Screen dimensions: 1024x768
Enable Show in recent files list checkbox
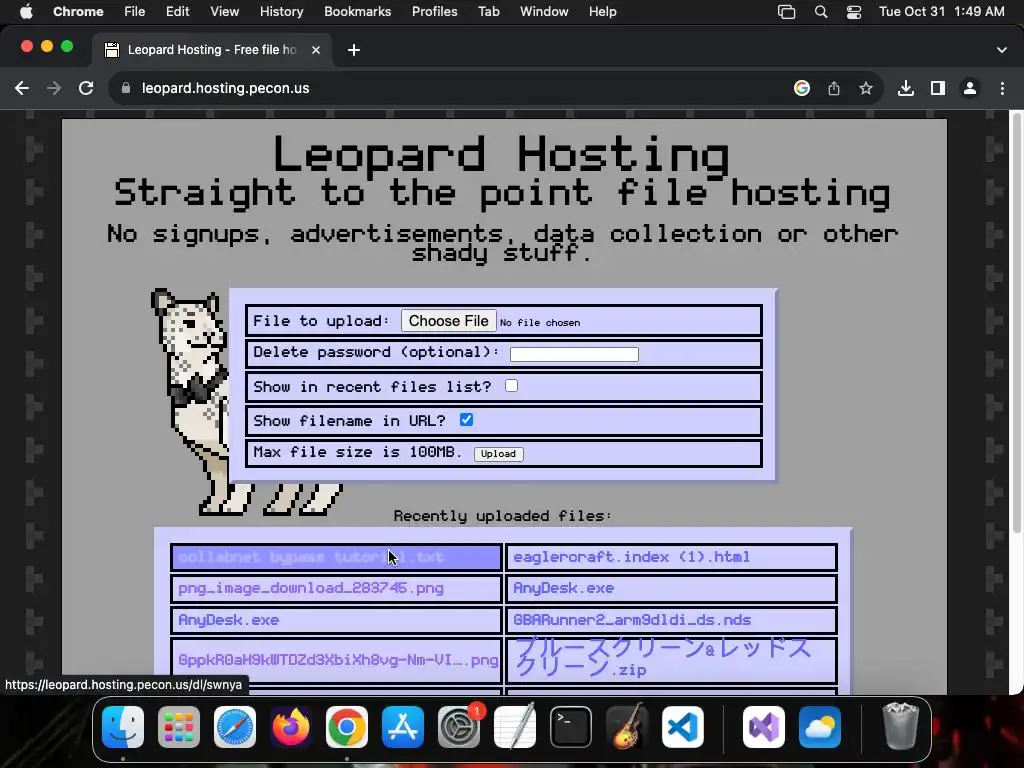tap(511, 386)
